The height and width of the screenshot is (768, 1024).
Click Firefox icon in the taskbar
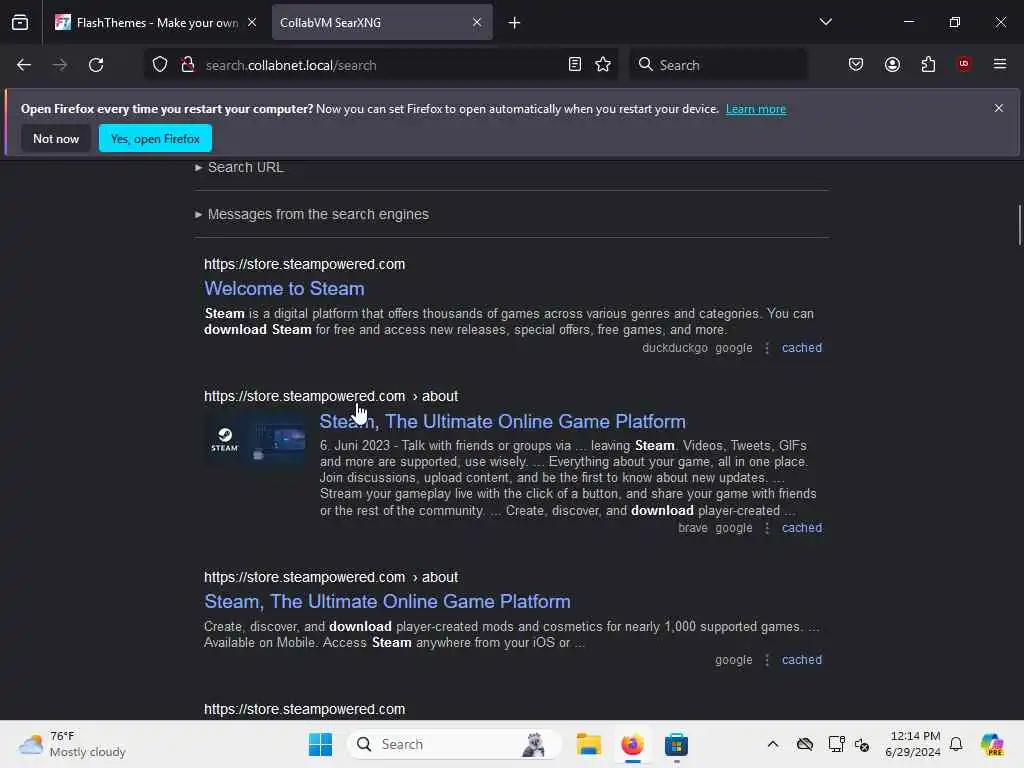click(632, 744)
